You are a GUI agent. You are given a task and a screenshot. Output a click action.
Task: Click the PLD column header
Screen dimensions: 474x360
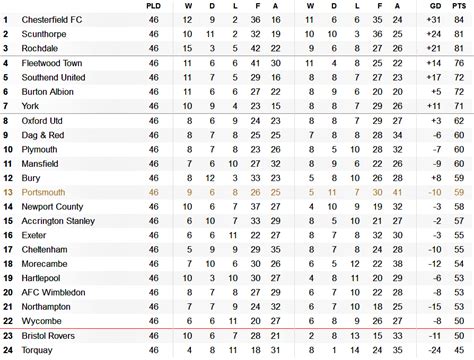(x=154, y=6)
